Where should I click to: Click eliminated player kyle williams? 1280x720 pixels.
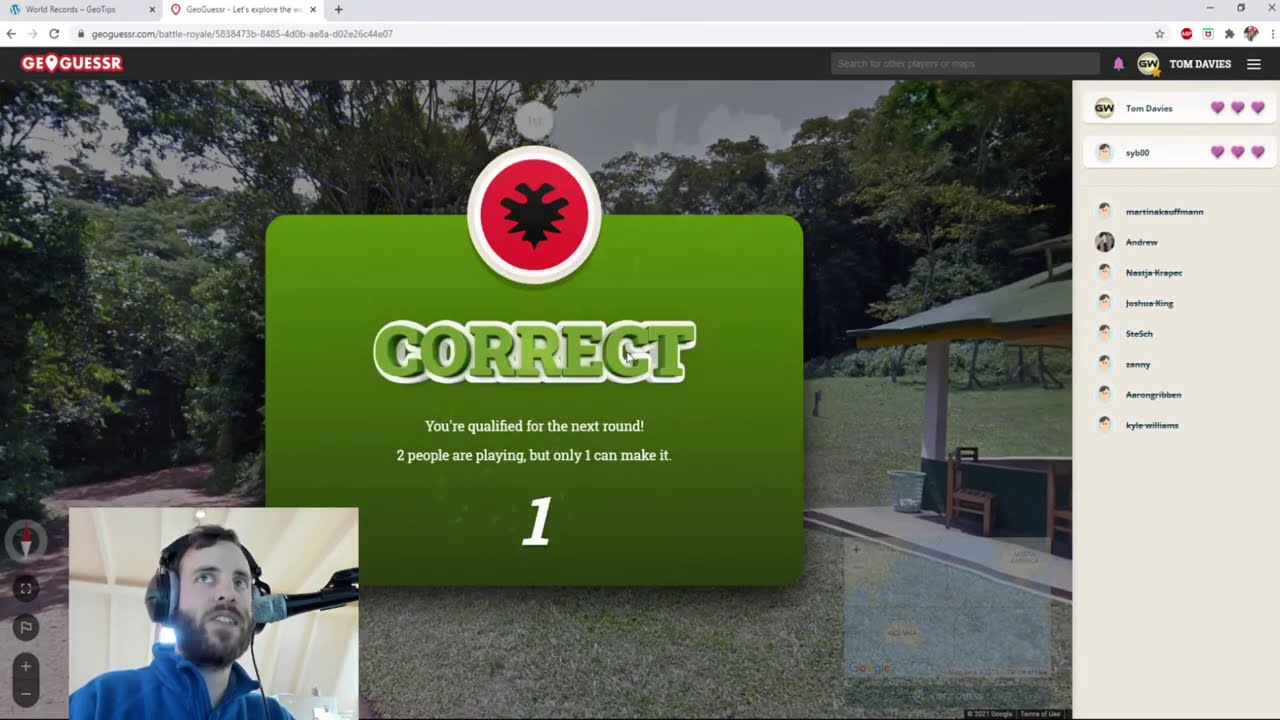coord(1152,425)
